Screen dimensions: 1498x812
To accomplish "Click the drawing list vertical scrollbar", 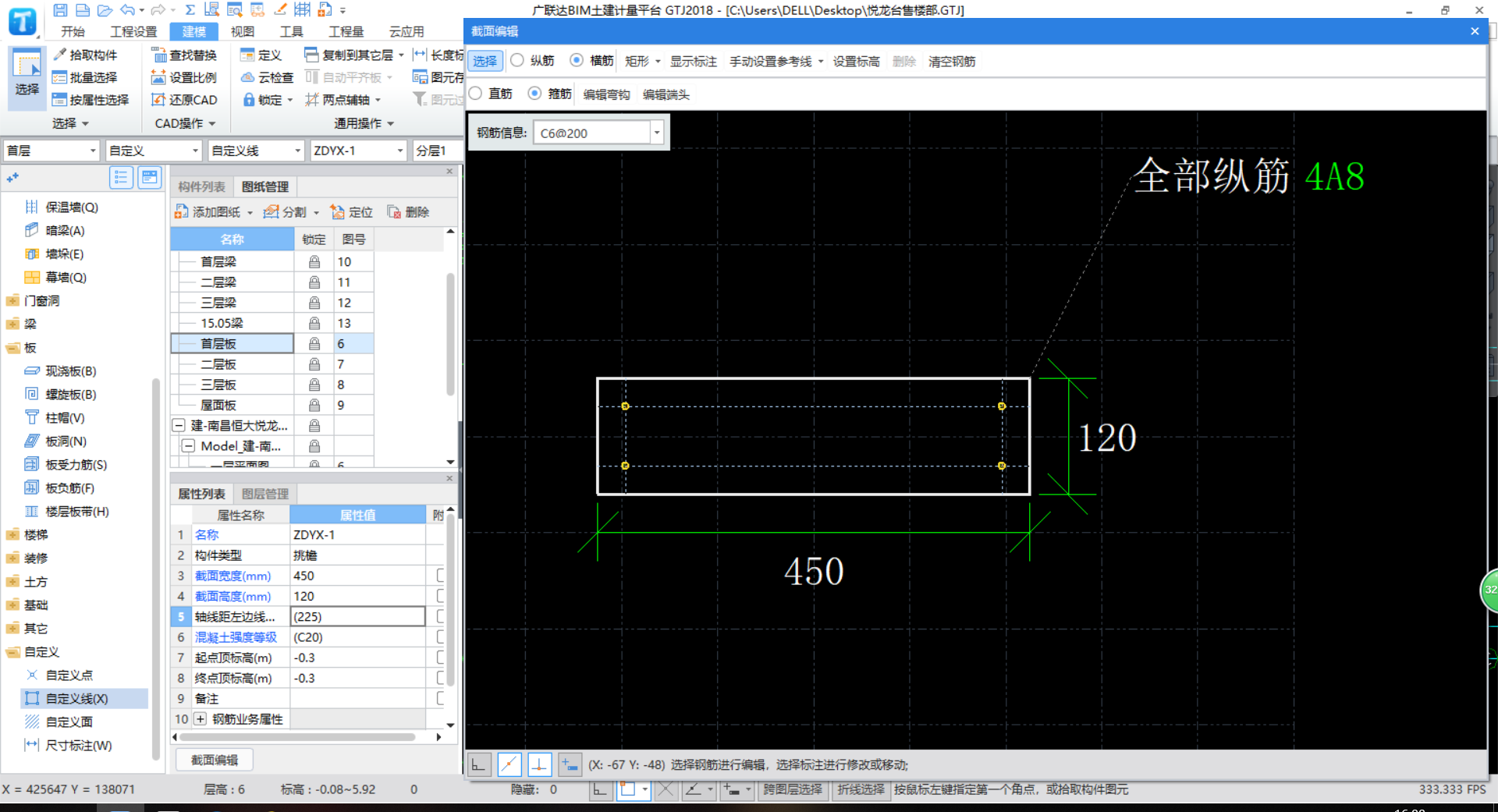I will click(450, 334).
